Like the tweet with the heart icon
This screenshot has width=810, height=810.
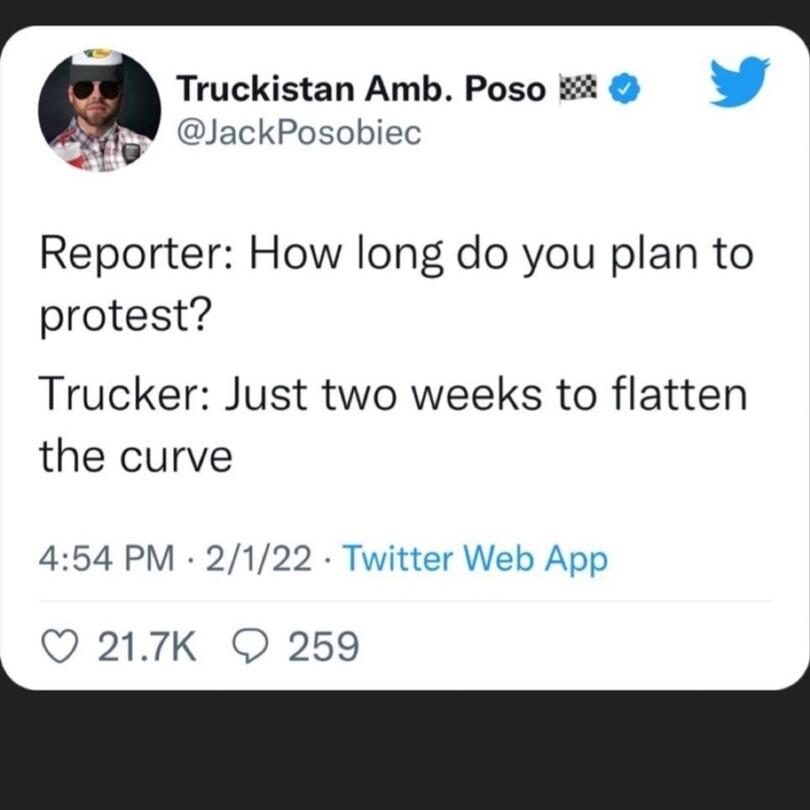point(62,647)
